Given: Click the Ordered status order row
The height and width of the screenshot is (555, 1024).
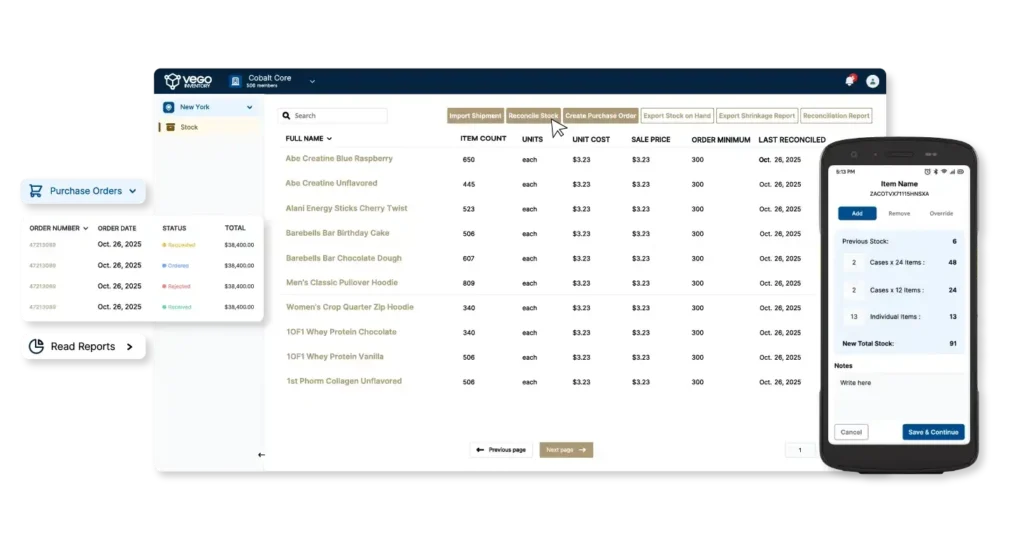Looking at the screenshot, I should click(x=142, y=266).
